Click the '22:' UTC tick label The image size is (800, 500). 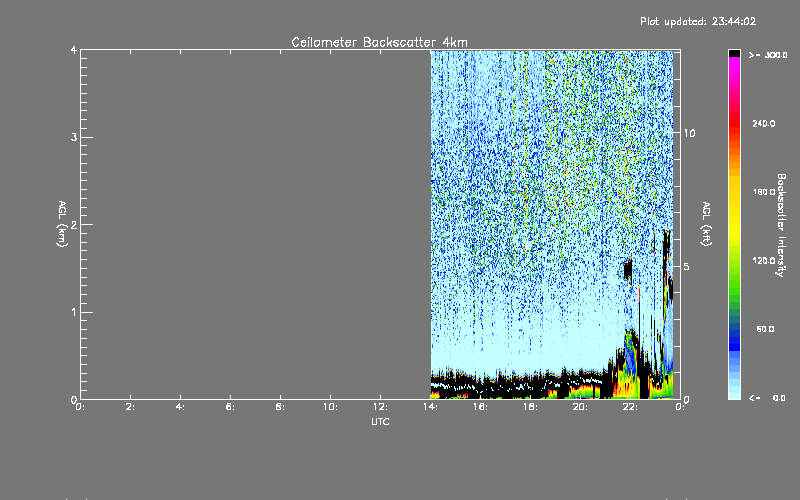[630, 407]
